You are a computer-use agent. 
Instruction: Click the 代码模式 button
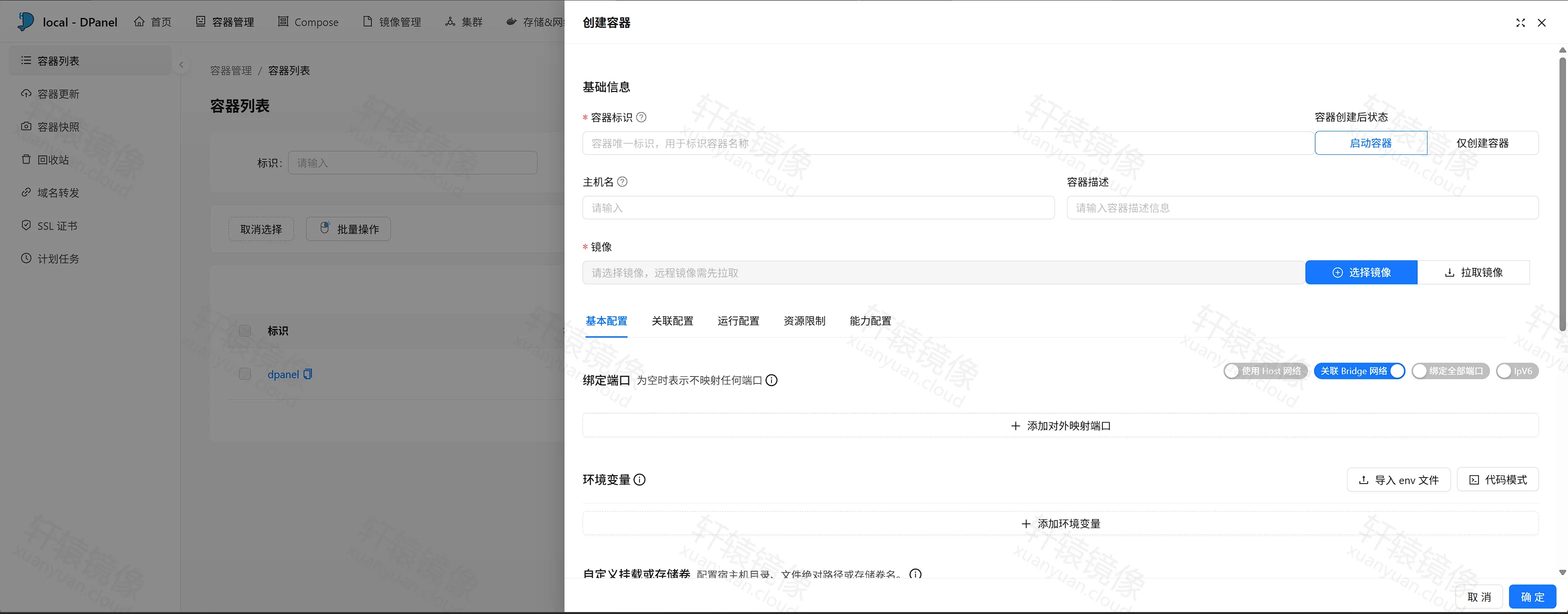click(1498, 480)
